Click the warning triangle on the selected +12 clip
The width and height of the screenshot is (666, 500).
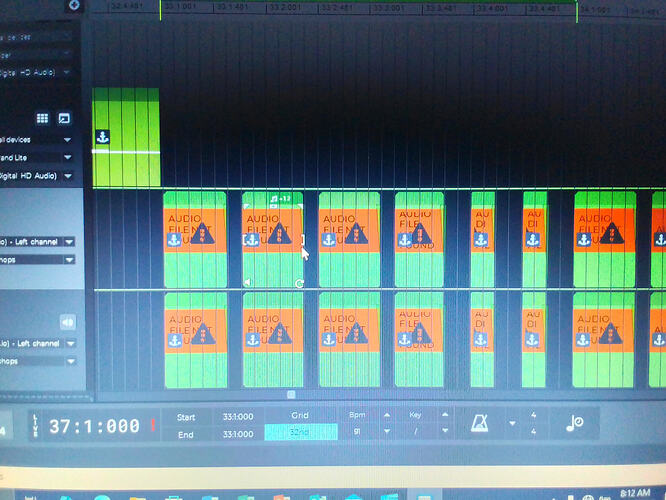[x=280, y=234]
